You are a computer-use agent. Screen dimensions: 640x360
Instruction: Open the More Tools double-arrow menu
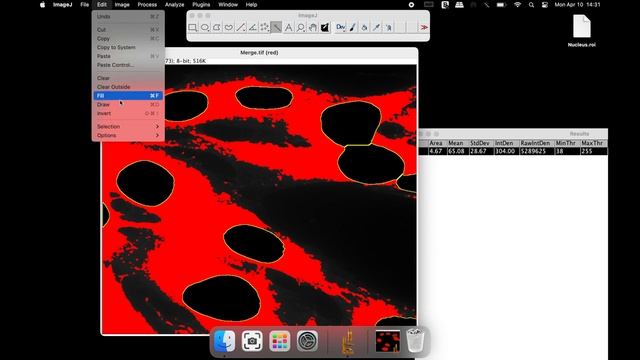pos(424,27)
